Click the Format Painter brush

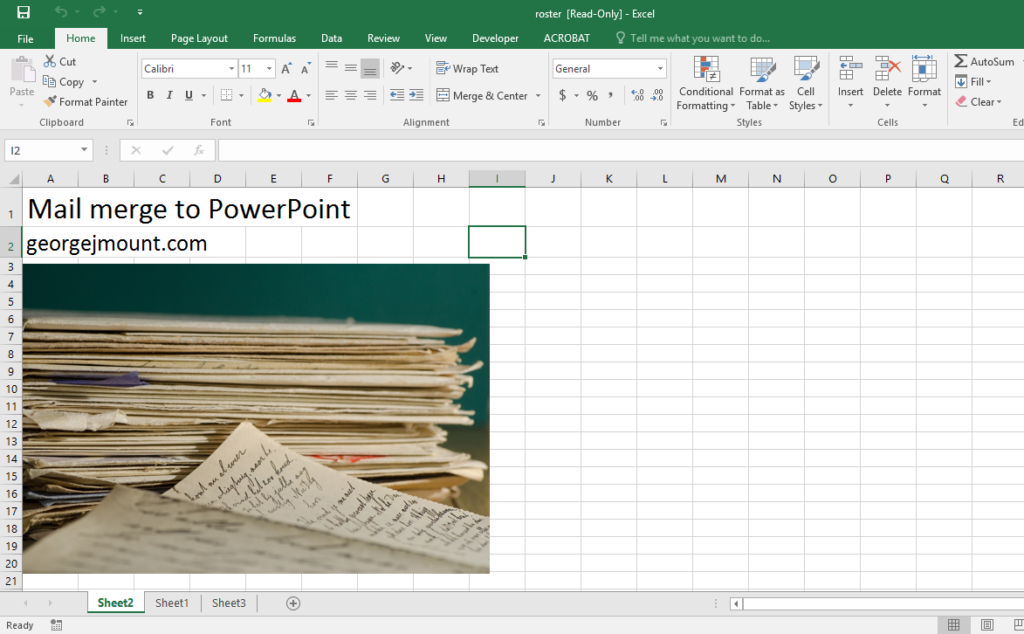click(51, 102)
